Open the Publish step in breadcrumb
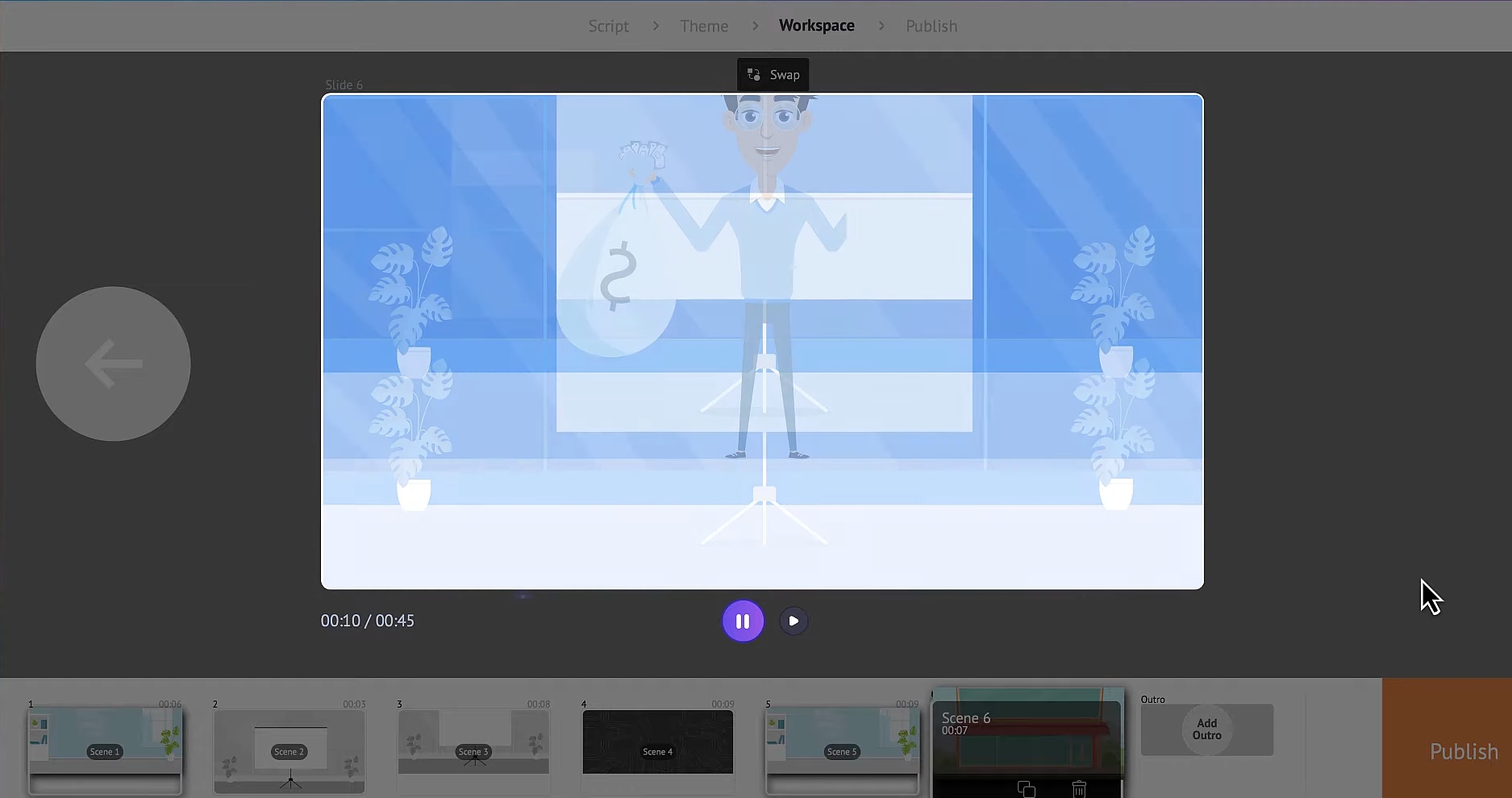The height and width of the screenshot is (798, 1512). pyautogui.click(x=931, y=26)
